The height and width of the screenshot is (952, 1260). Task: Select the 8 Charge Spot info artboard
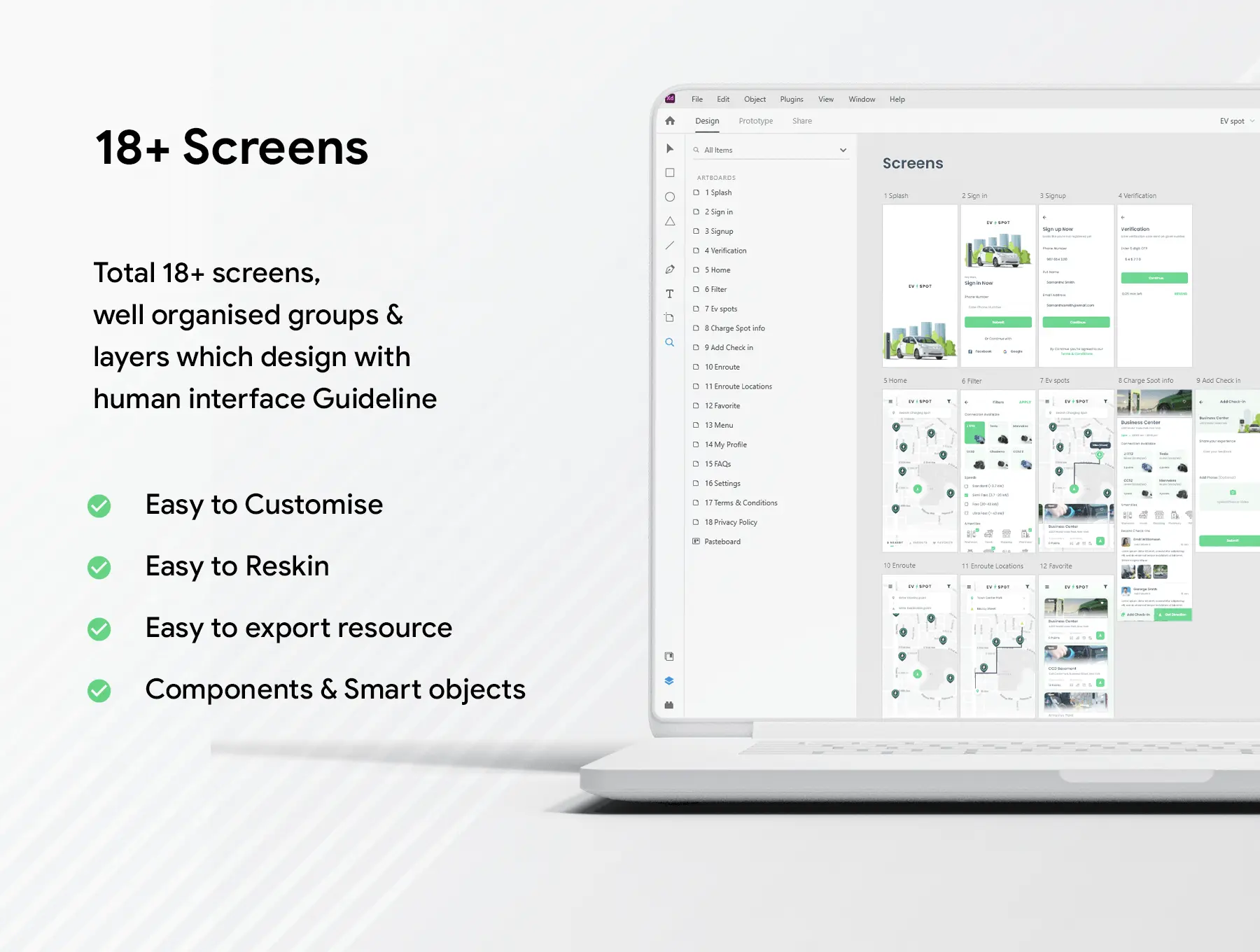click(734, 328)
